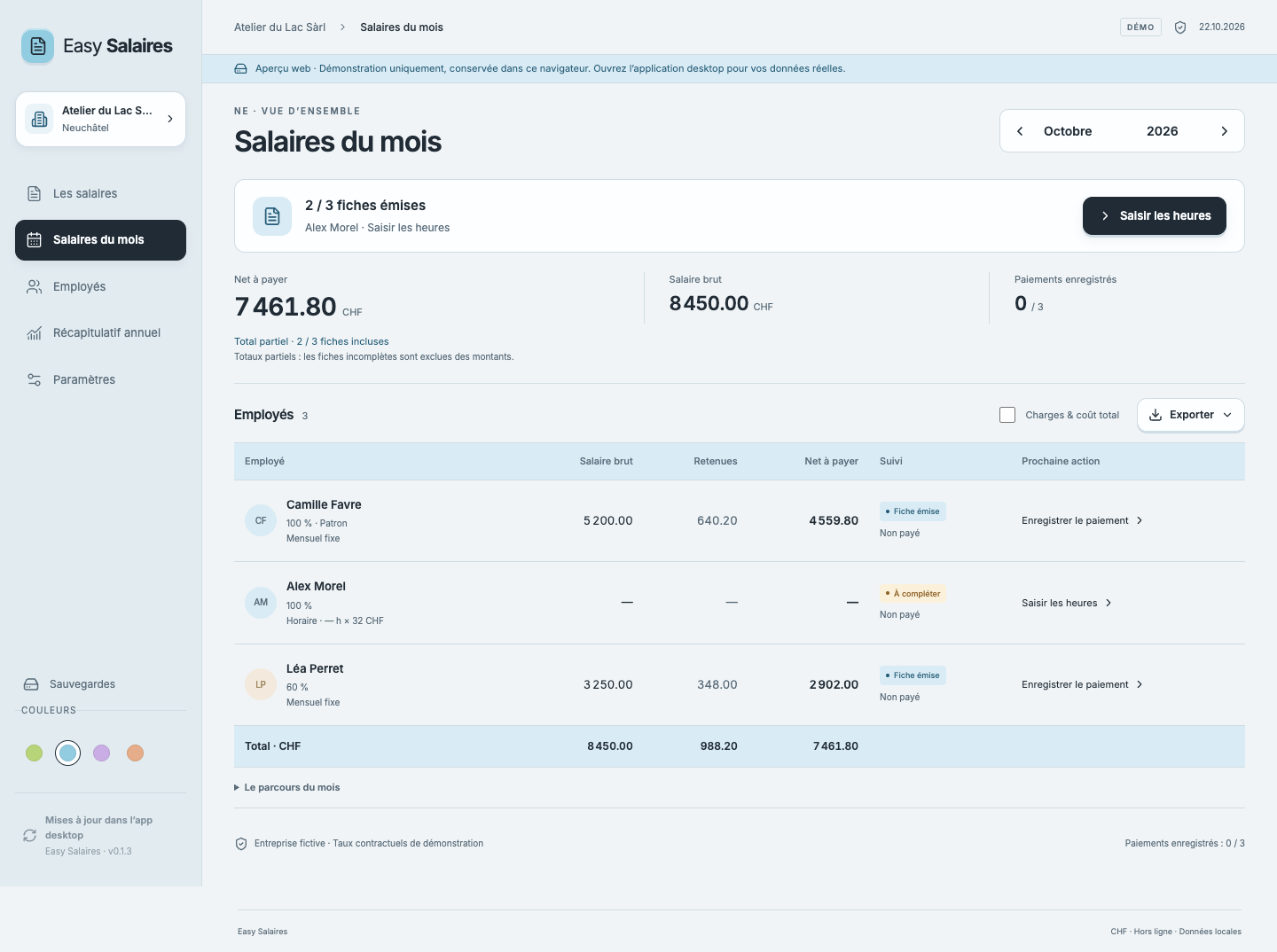
Task: Select Salaires du mois in the sidebar
Action: pos(100,240)
